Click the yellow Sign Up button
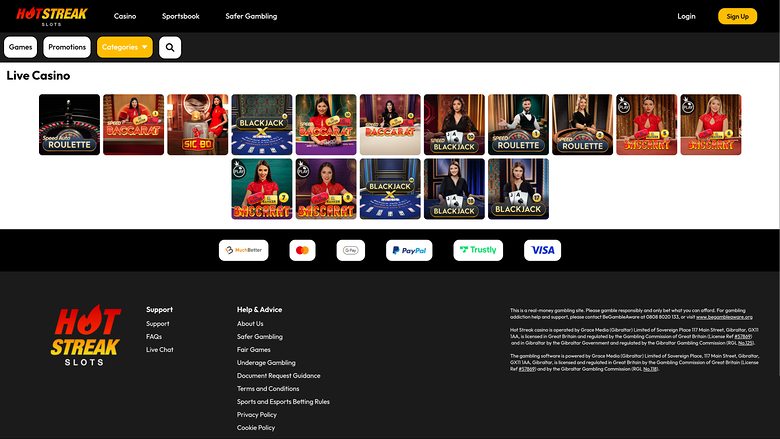 [738, 16]
